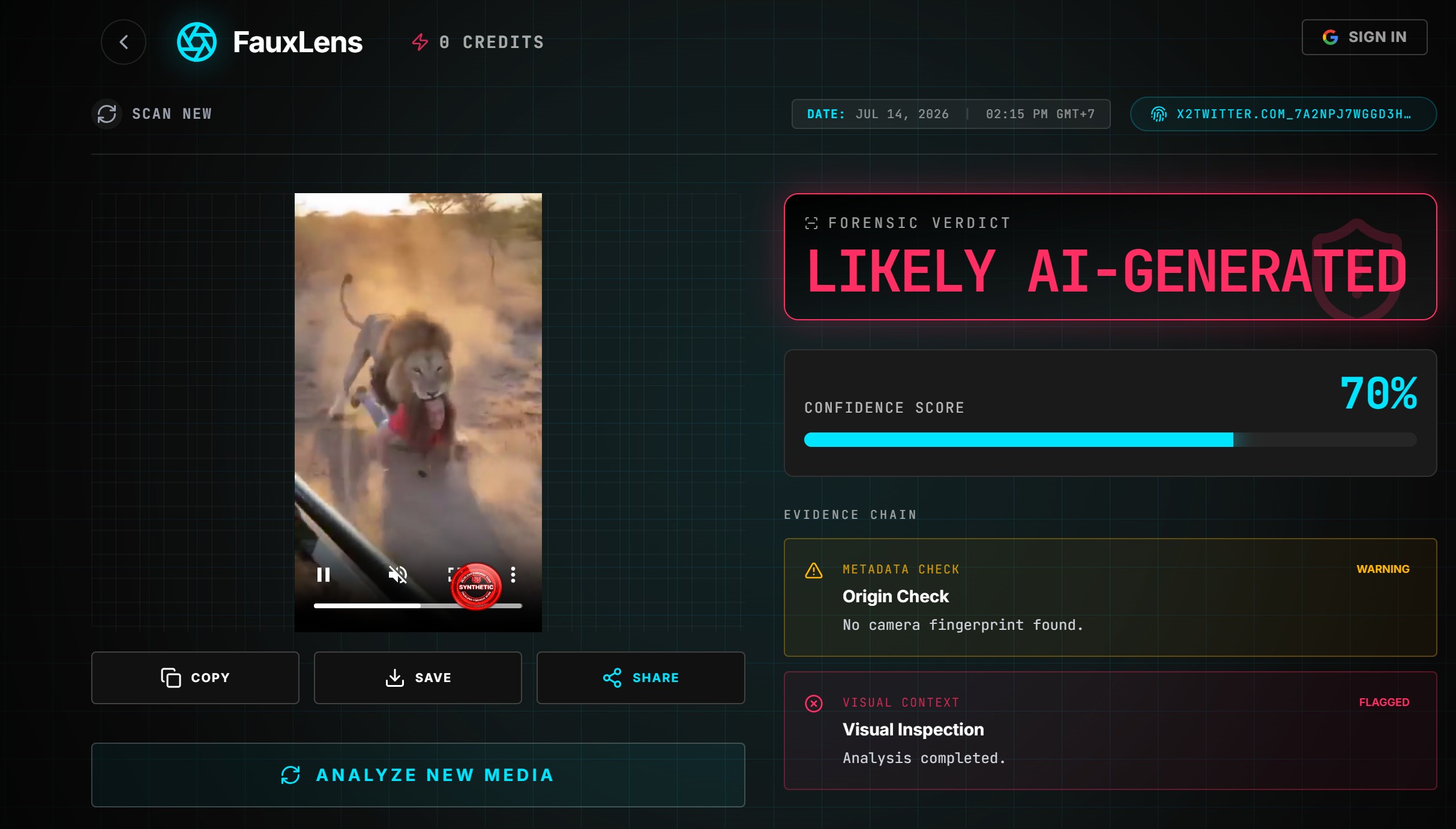Expand the Origin Check metadata card
This screenshot has width=1456, height=829.
point(1110,597)
